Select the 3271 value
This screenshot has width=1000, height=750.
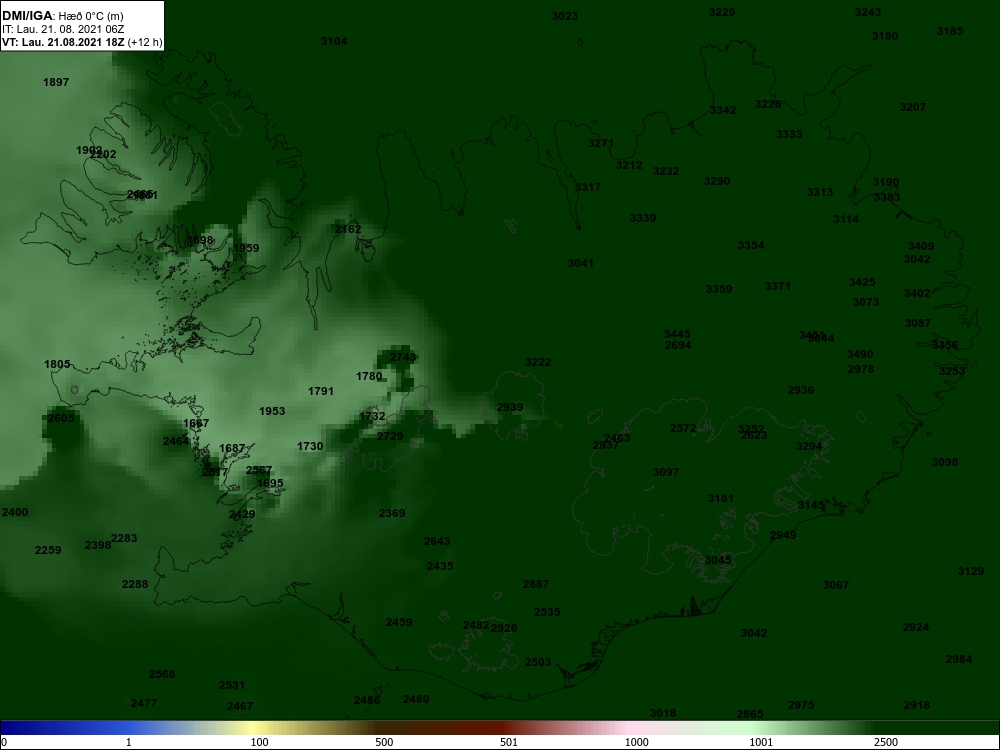pyautogui.click(x=601, y=143)
